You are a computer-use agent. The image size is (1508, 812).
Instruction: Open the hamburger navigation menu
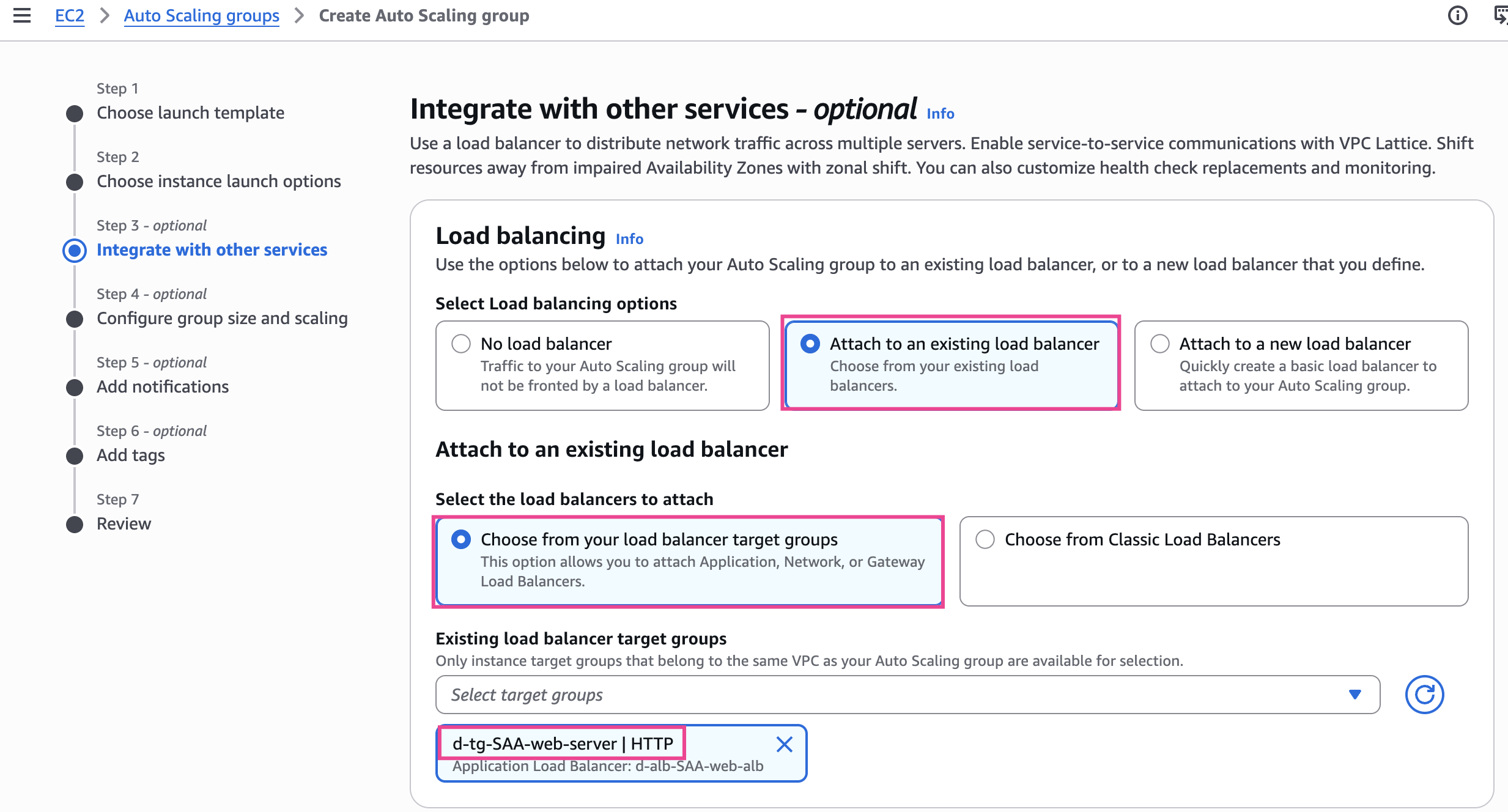22,15
